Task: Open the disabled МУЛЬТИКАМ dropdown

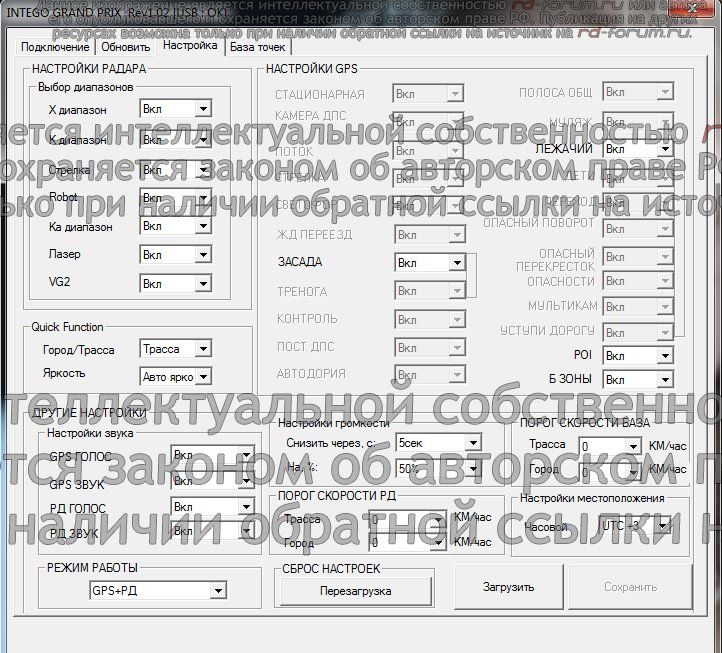Action: click(x=638, y=307)
